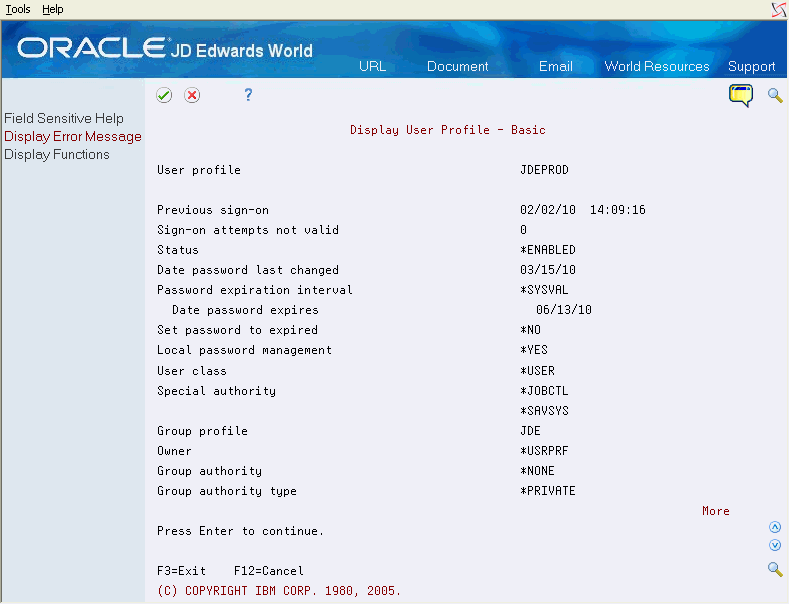Viewport: 789px width, 604px height.
Task: Open the Support header link
Action: point(751,66)
